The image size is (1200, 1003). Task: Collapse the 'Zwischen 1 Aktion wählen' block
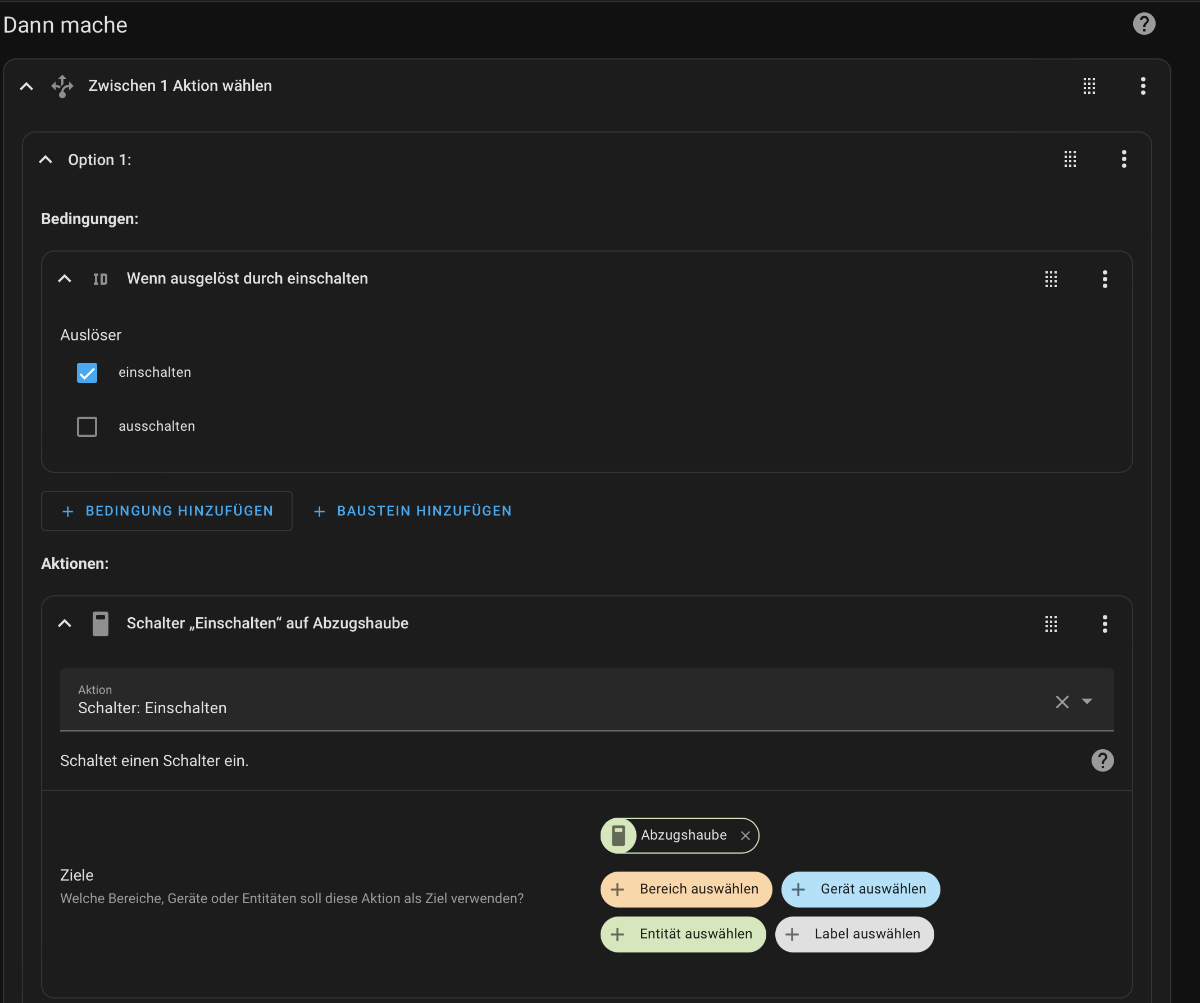pos(26,86)
